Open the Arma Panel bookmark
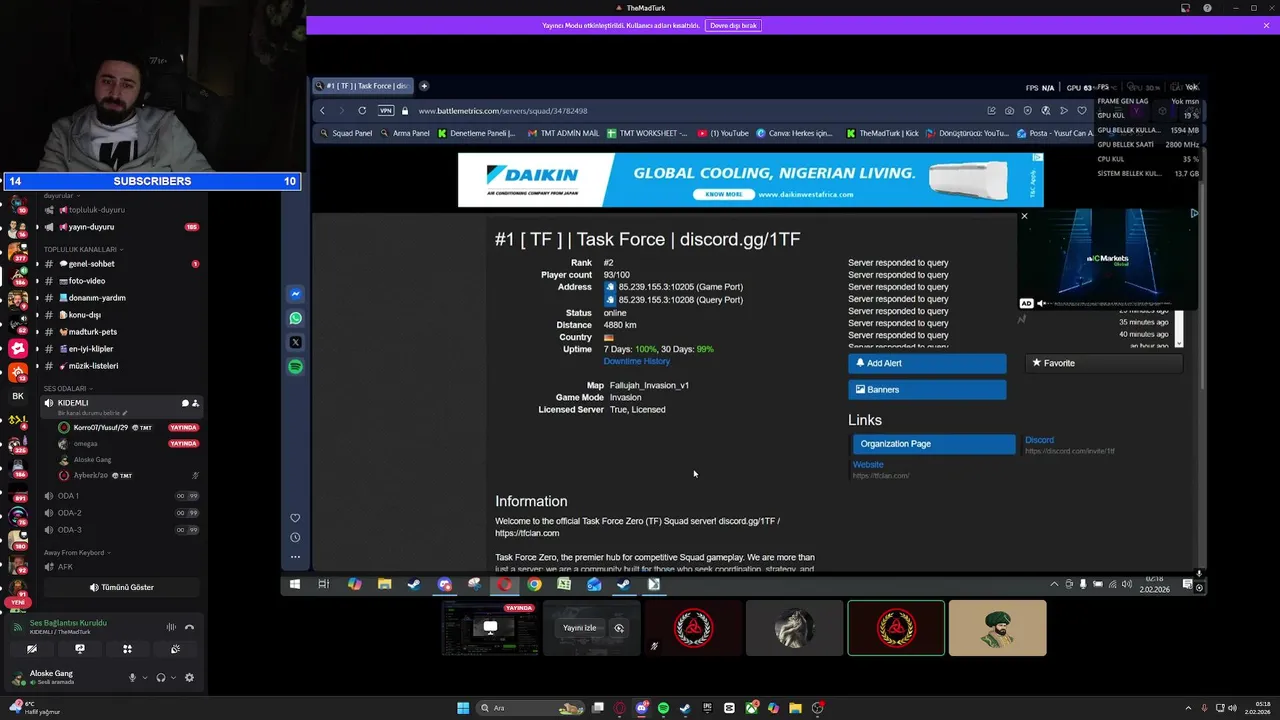Image resolution: width=1280 pixels, height=720 pixels. pos(405,133)
